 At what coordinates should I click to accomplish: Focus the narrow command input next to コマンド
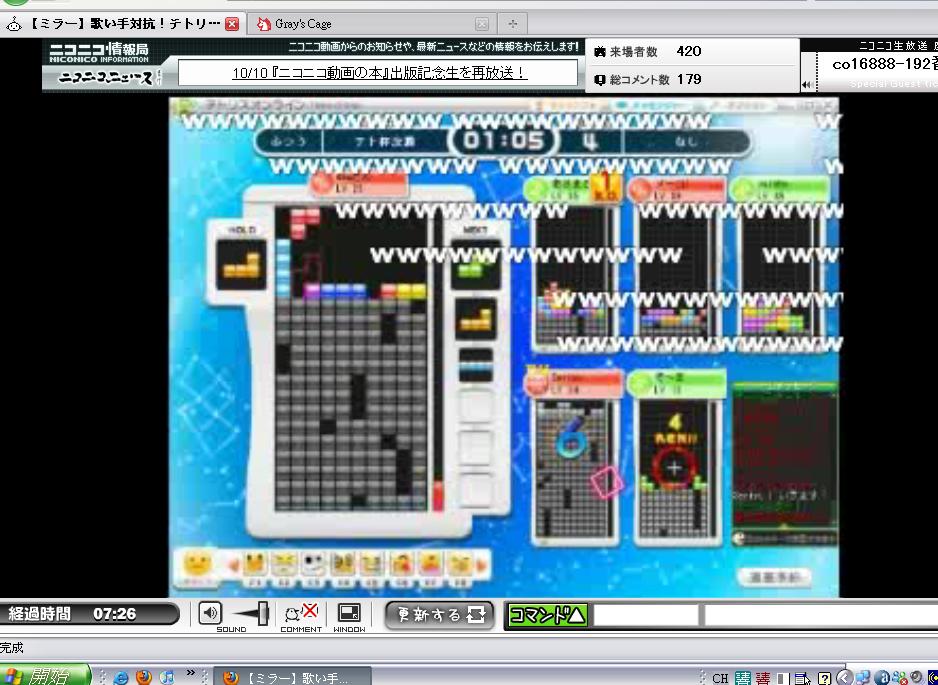click(x=646, y=615)
